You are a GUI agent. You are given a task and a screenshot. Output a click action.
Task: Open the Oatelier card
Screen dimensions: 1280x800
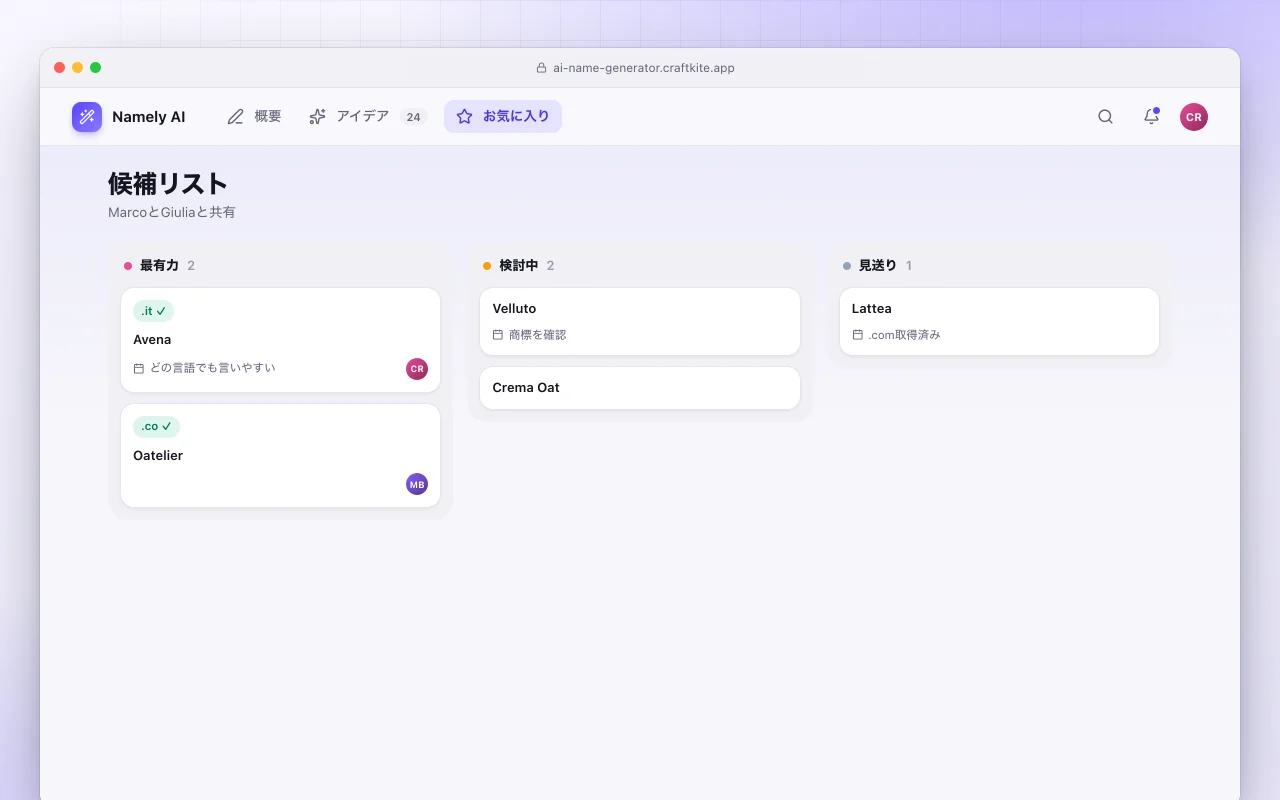pyautogui.click(x=280, y=456)
